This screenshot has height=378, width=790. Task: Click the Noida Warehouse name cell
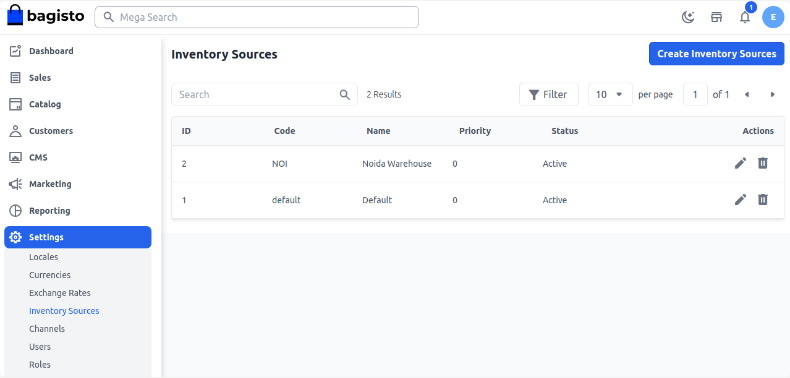(x=397, y=164)
